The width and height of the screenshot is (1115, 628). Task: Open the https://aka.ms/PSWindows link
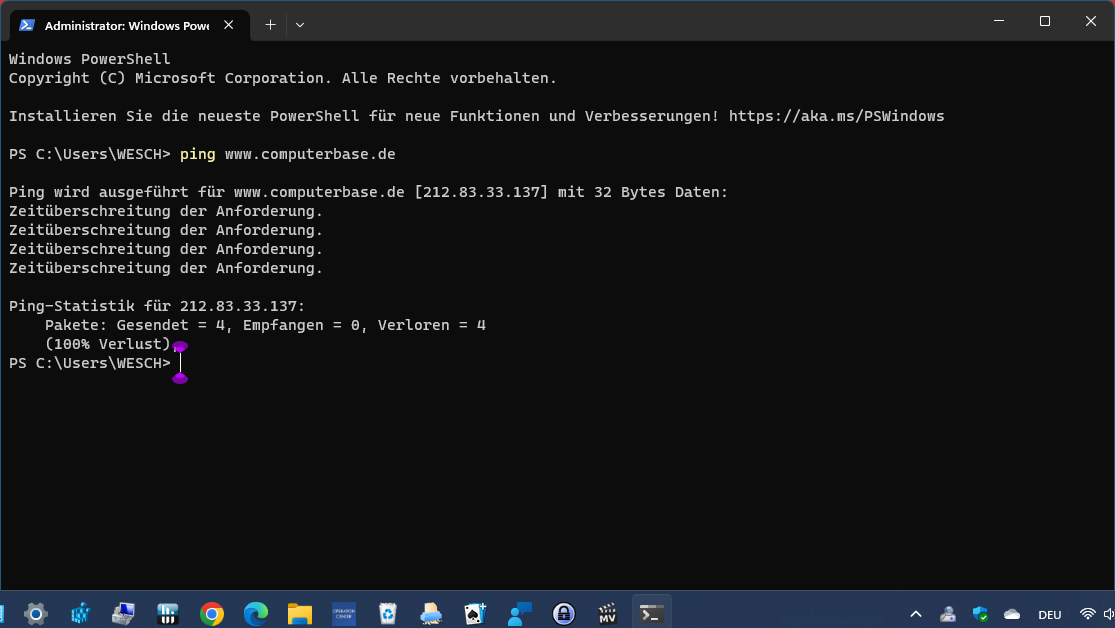coord(836,116)
